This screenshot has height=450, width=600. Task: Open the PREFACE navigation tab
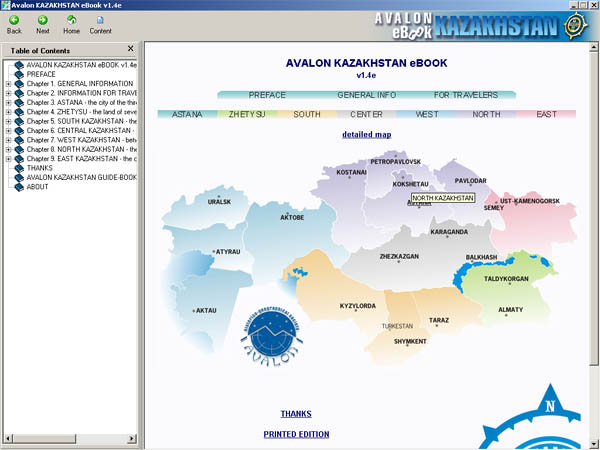pyautogui.click(x=267, y=95)
